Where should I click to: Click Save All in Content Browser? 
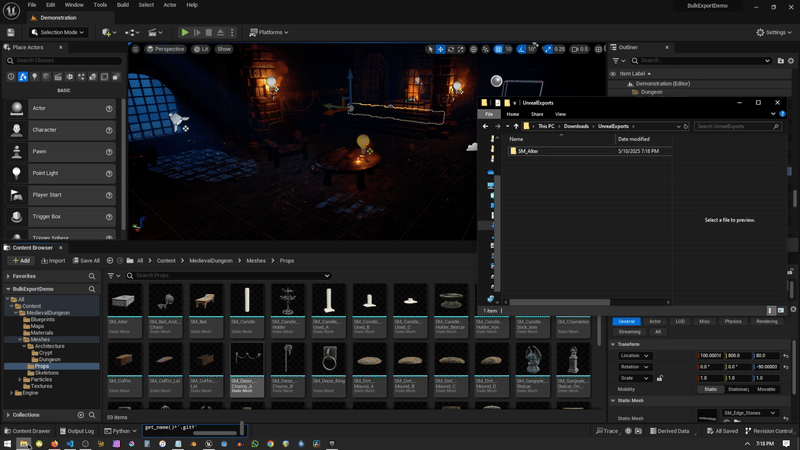point(86,260)
